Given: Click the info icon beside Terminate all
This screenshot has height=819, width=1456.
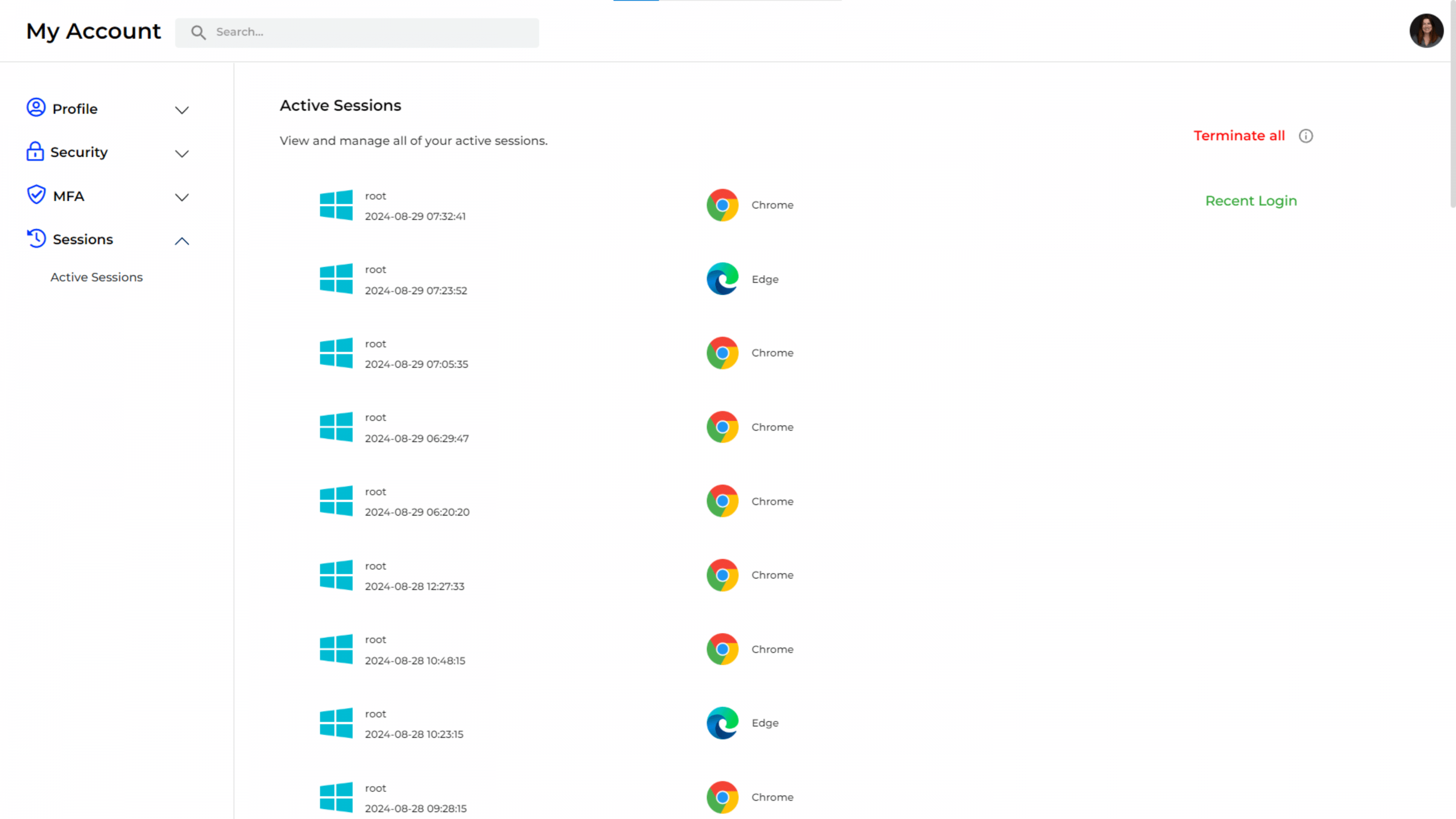Looking at the screenshot, I should pos(1306,135).
